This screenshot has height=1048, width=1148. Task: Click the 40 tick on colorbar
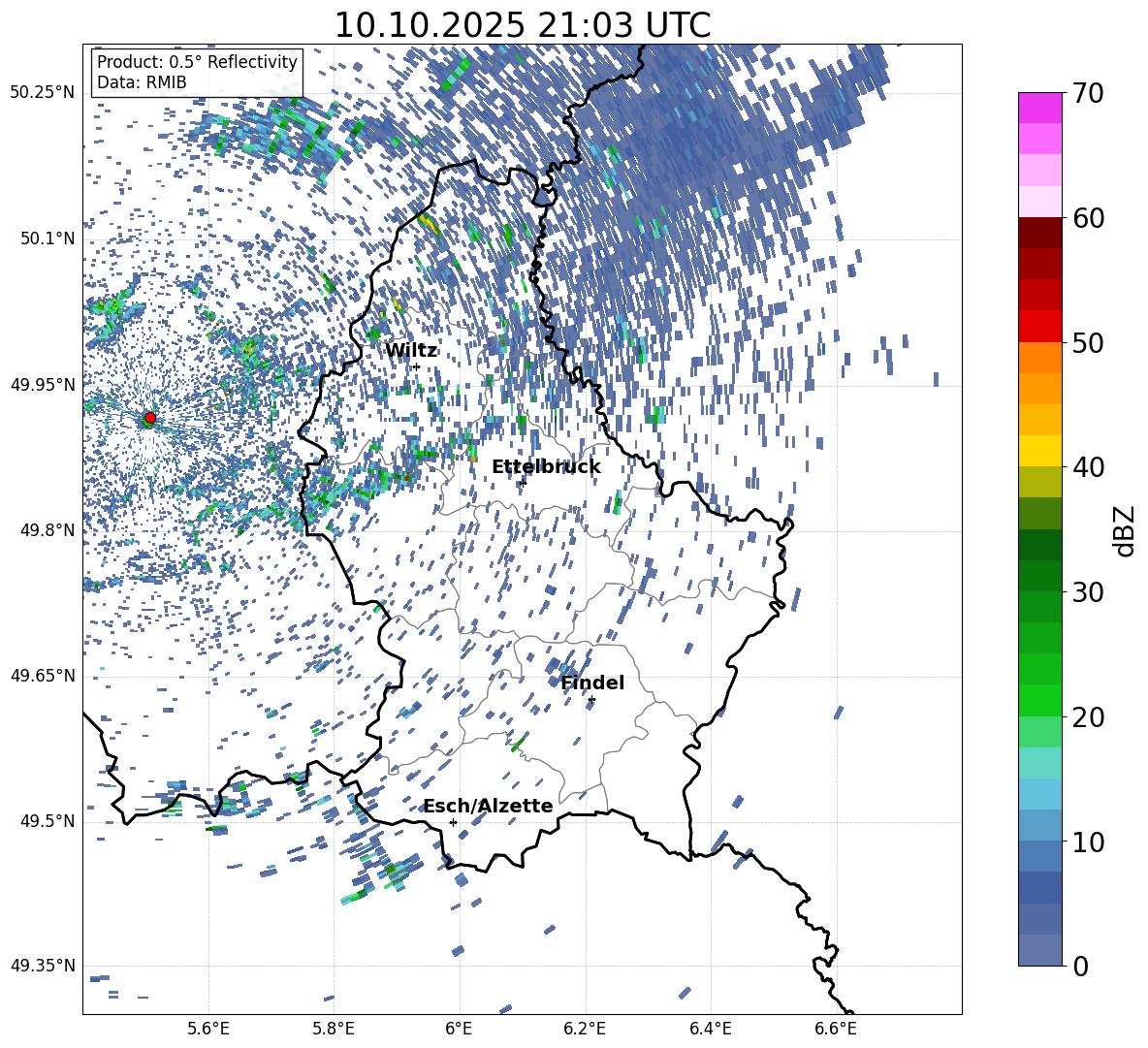click(1088, 467)
